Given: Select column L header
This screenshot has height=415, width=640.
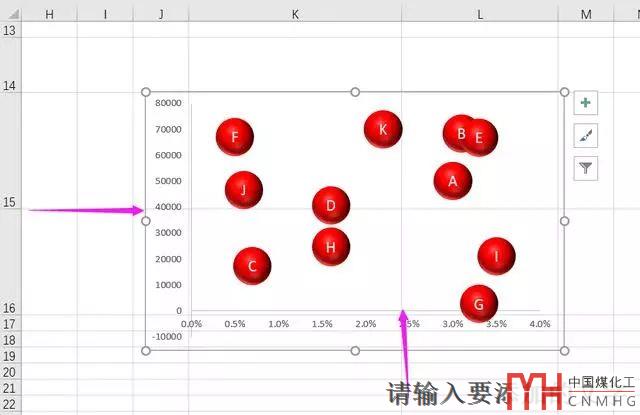Looking at the screenshot, I should tap(480, 14).
